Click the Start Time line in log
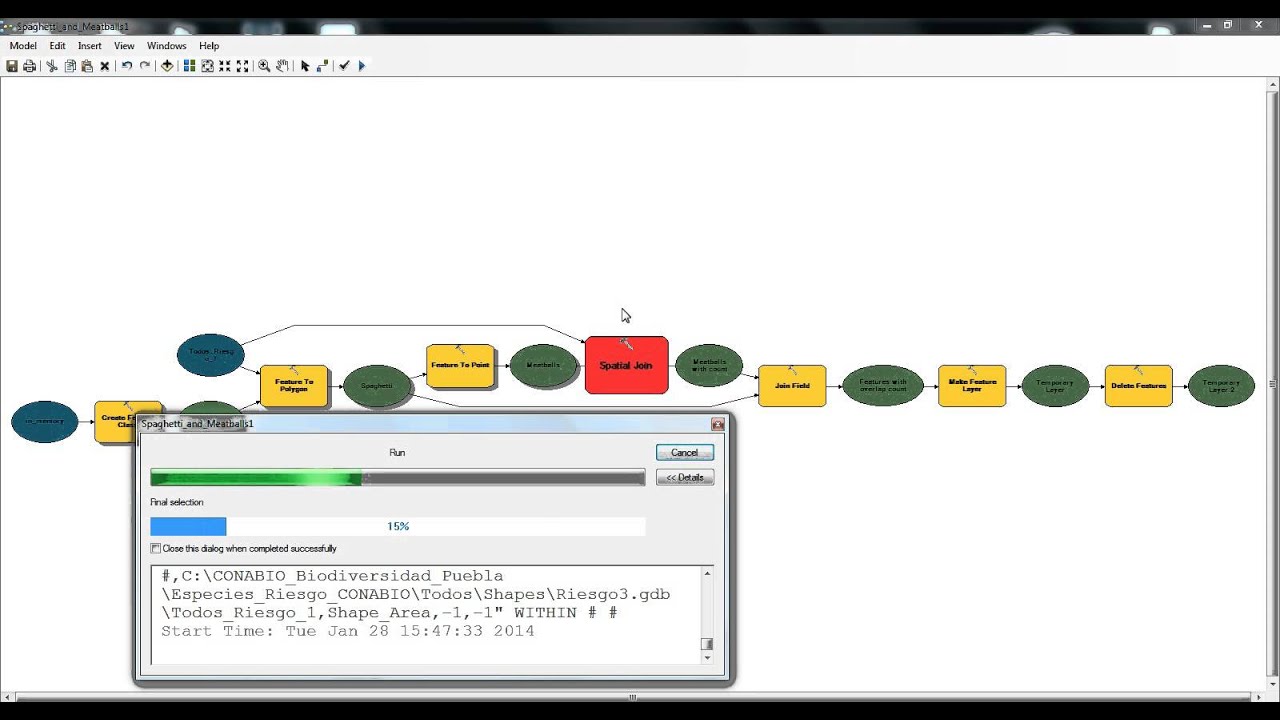Image resolution: width=1280 pixels, height=720 pixels. pyautogui.click(x=348, y=631)
